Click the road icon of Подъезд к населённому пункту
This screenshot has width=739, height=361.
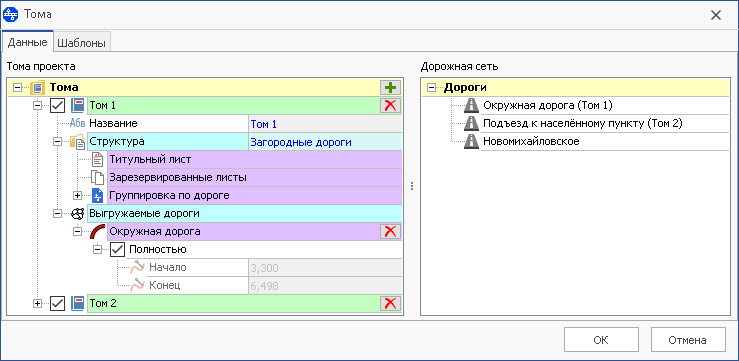click(x=471, y=123)
